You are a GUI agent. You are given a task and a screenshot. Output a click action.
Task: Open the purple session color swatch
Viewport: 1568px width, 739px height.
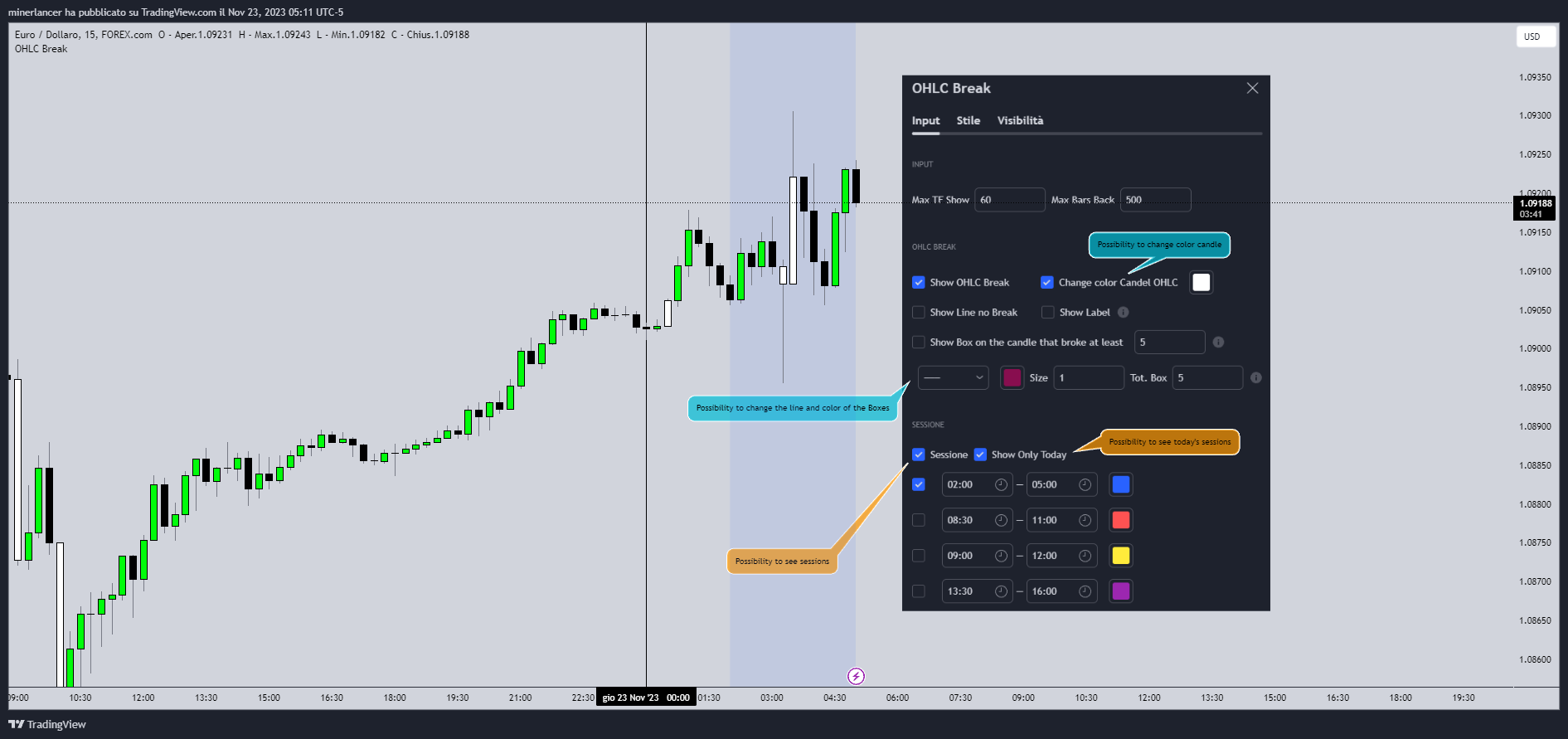(1120, 591)
